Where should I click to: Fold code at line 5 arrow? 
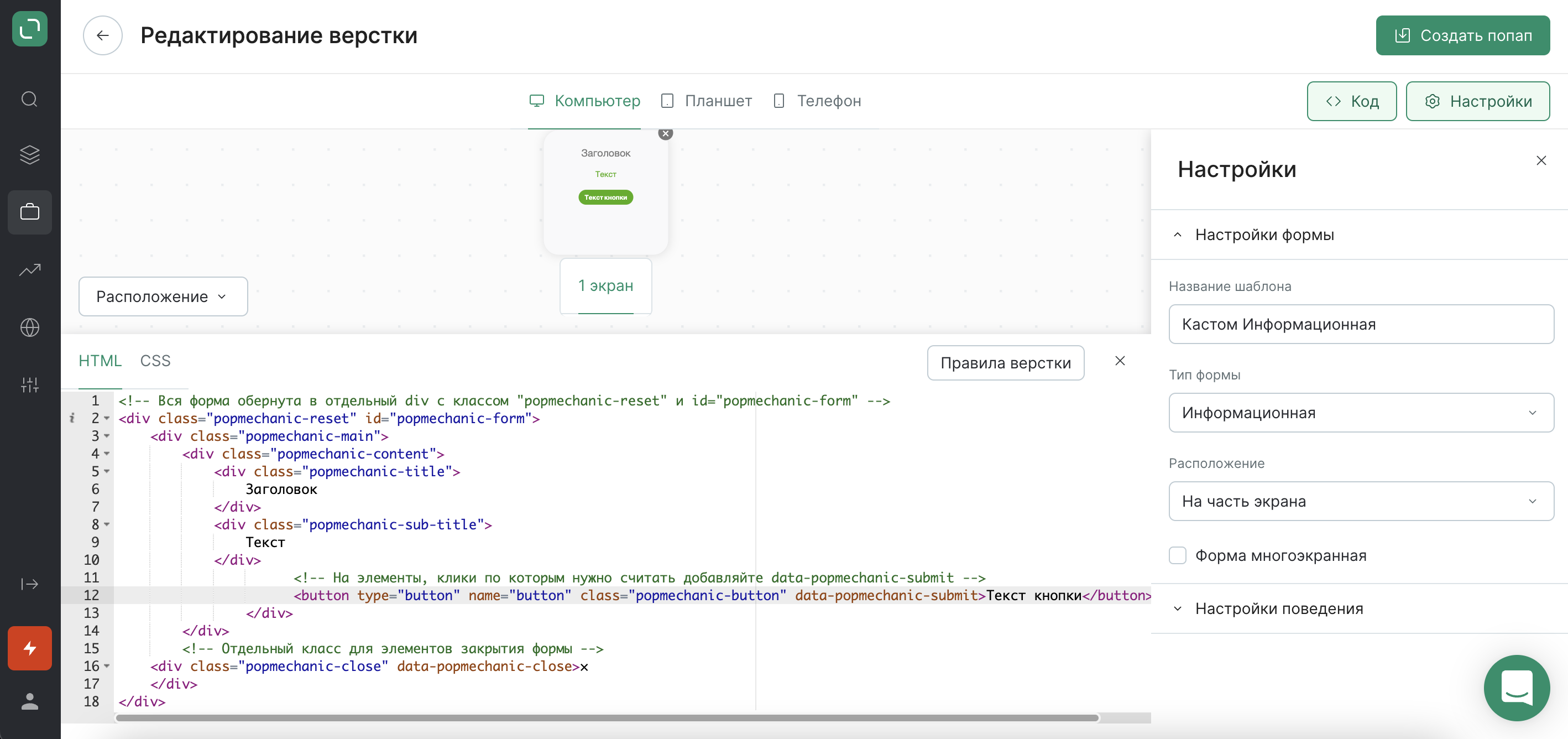(x=107, y=471)
